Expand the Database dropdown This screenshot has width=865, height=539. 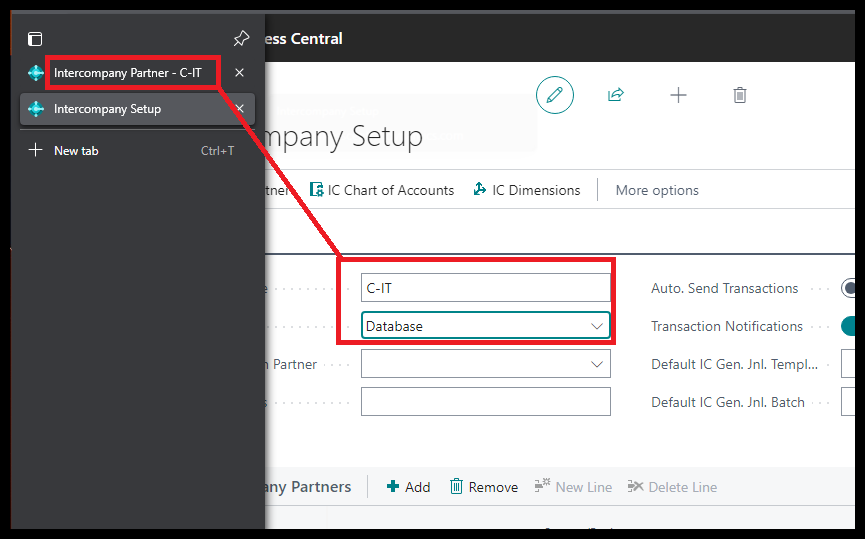[x=597, y=326]
